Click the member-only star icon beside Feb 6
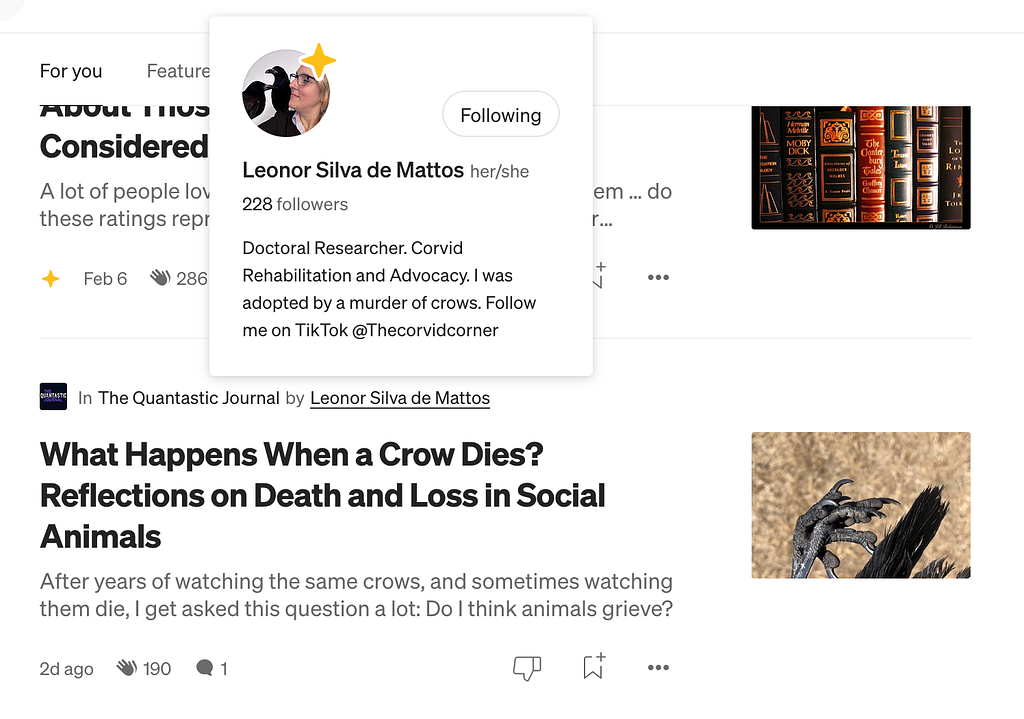This screenshot has width=1024, height=719. point(50,279)
